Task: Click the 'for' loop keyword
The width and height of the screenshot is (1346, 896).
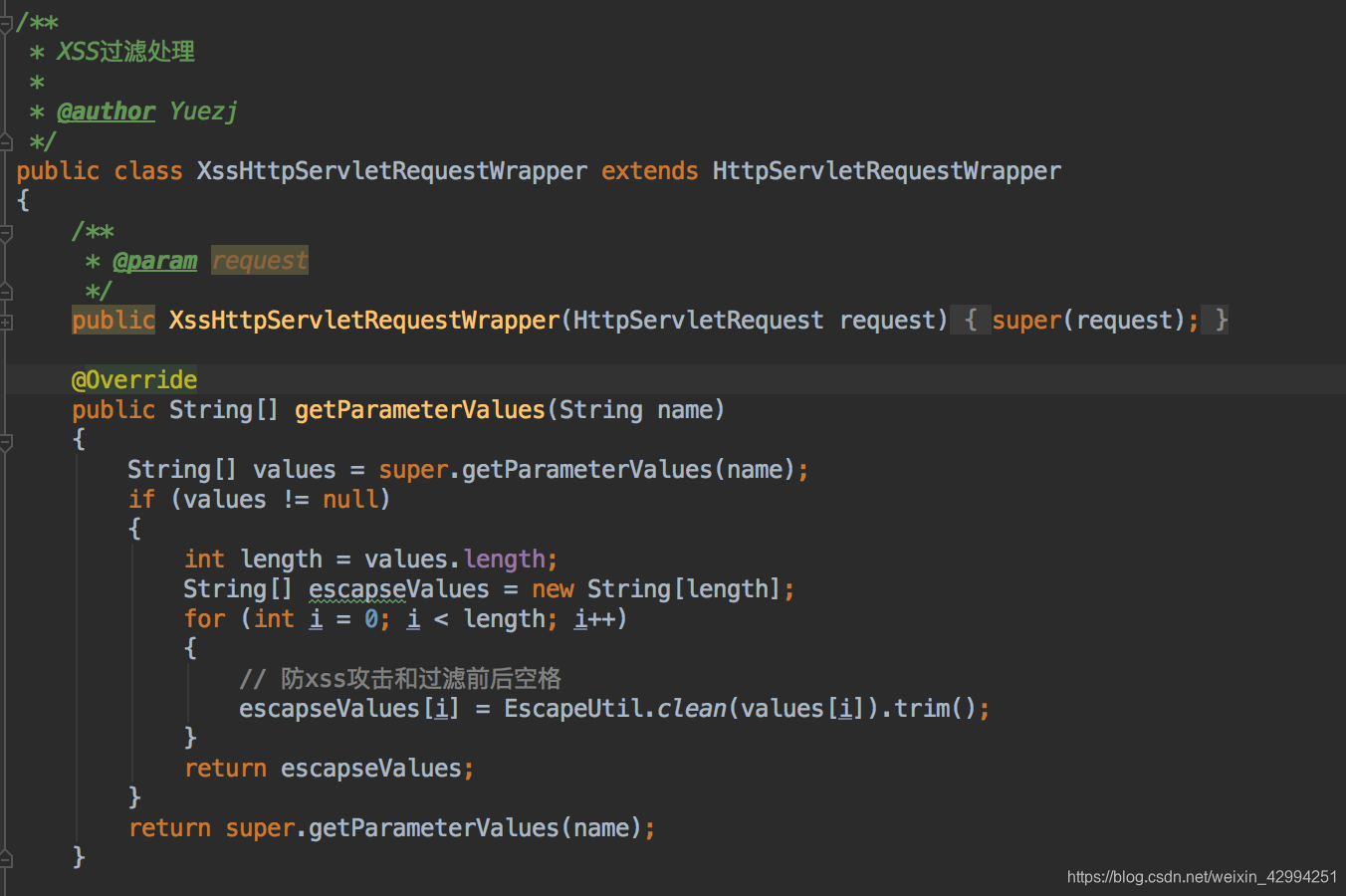Action: [204, 619]
